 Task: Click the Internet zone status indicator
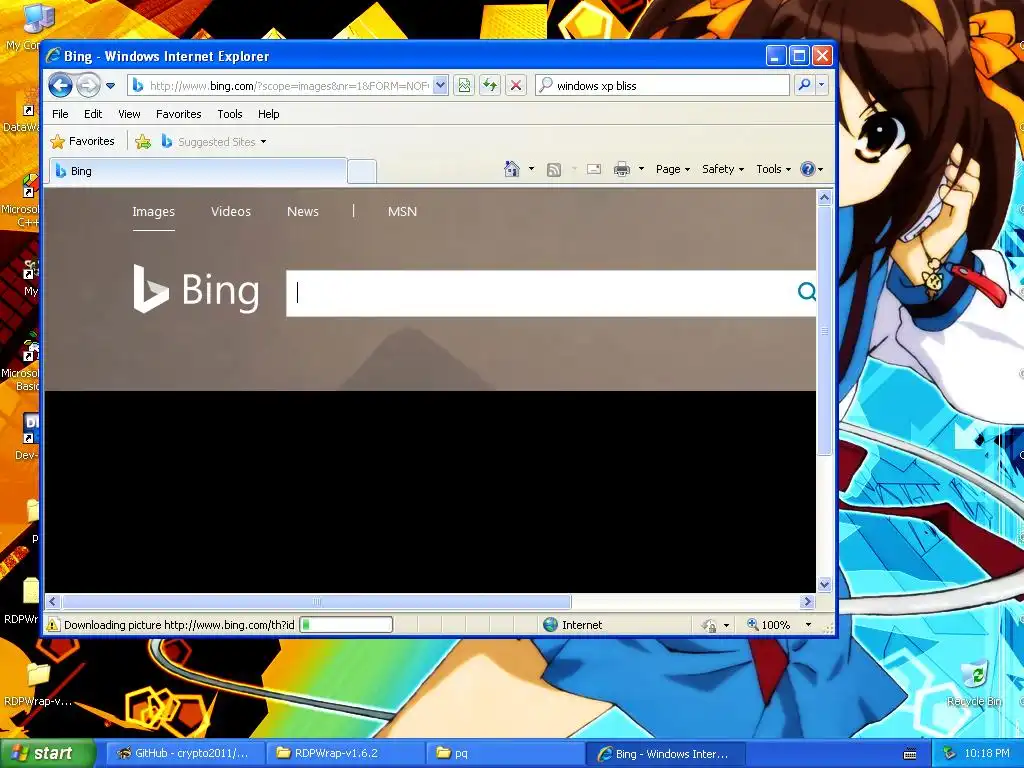pyautogui.click(x=573, y=625)
